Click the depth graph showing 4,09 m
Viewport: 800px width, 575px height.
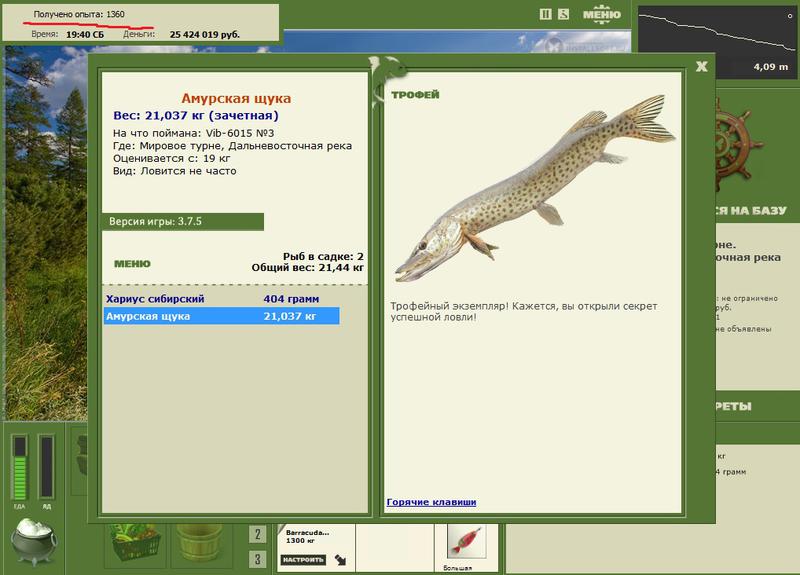tap(717, 42)
